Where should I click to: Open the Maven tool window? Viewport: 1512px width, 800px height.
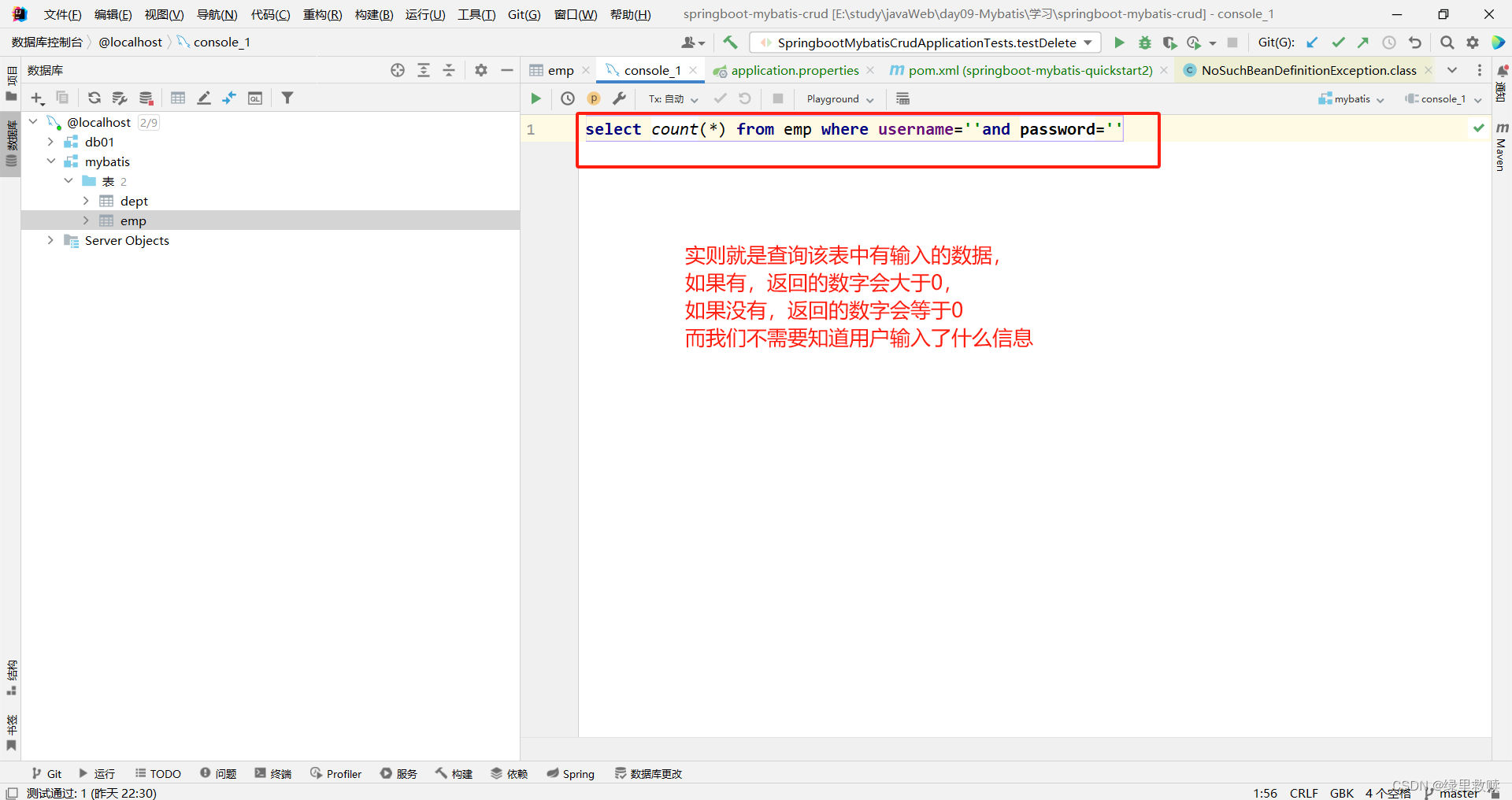tap(1499, 150)
